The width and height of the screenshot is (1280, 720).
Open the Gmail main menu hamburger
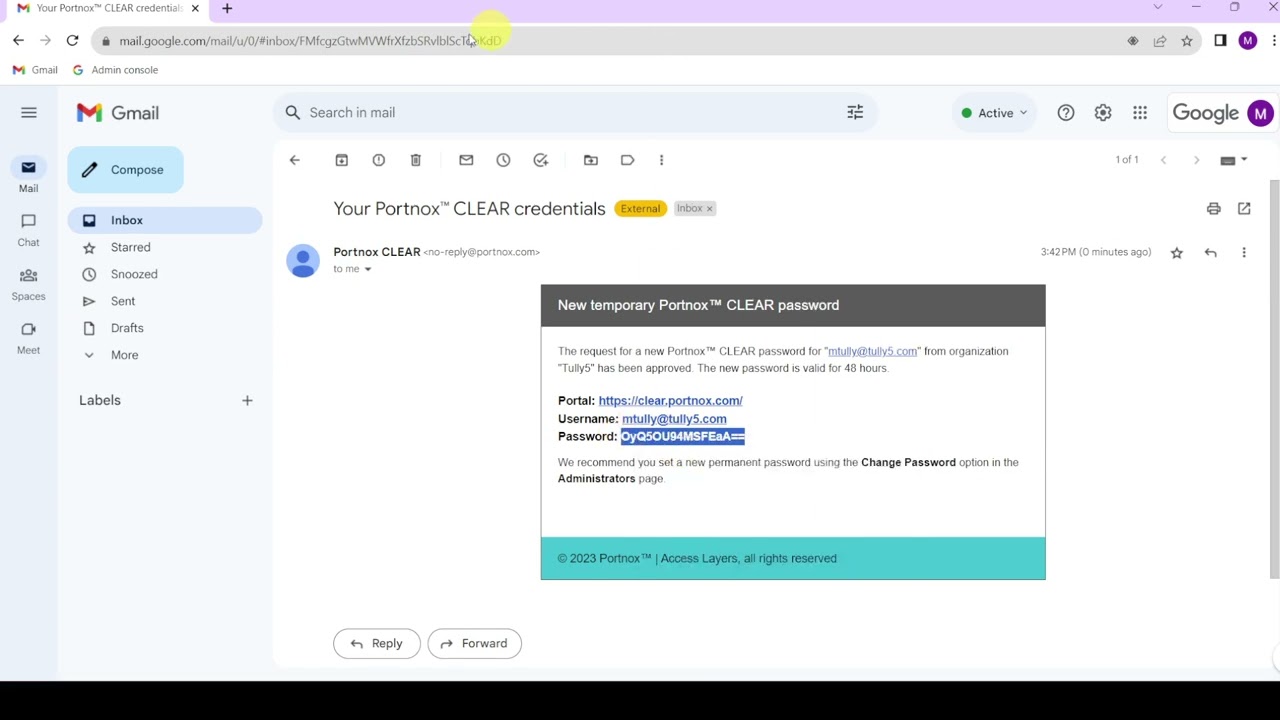pyautogui.click(x=29, y=113)
